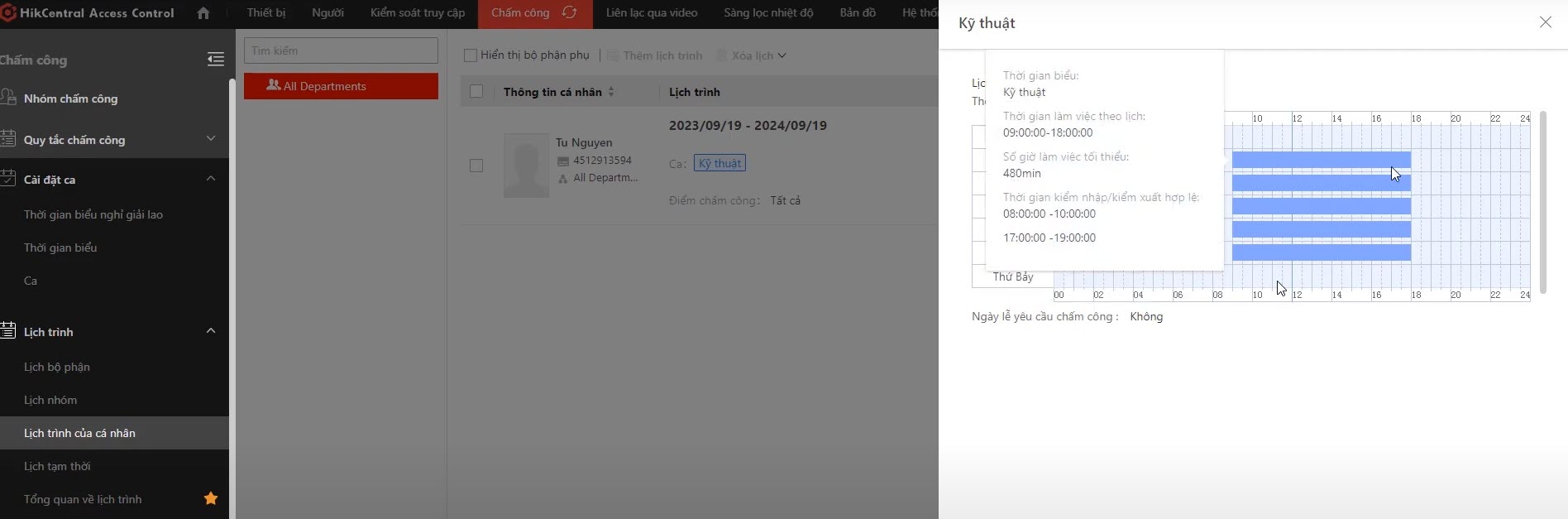Image resolution: width=1568 pixels, height=519 pixels.
Task: Click the orange star next to Tổng quan về lịch trình
Action: click(211, 498)
